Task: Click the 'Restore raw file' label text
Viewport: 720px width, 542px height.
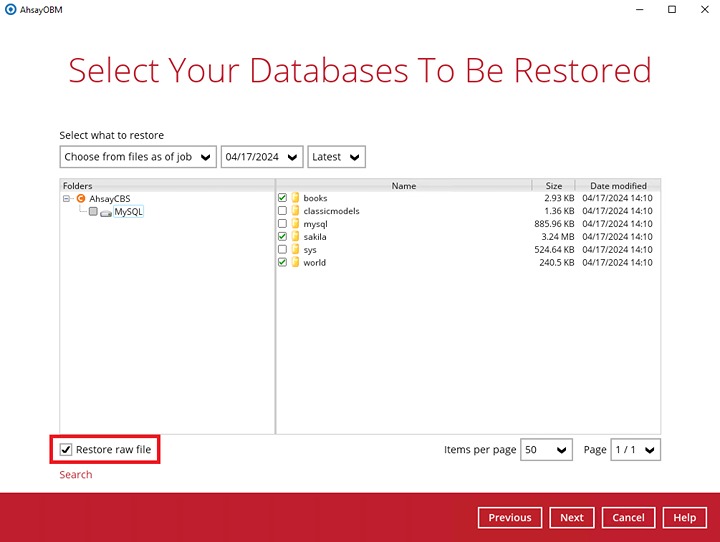Action: 113,450
